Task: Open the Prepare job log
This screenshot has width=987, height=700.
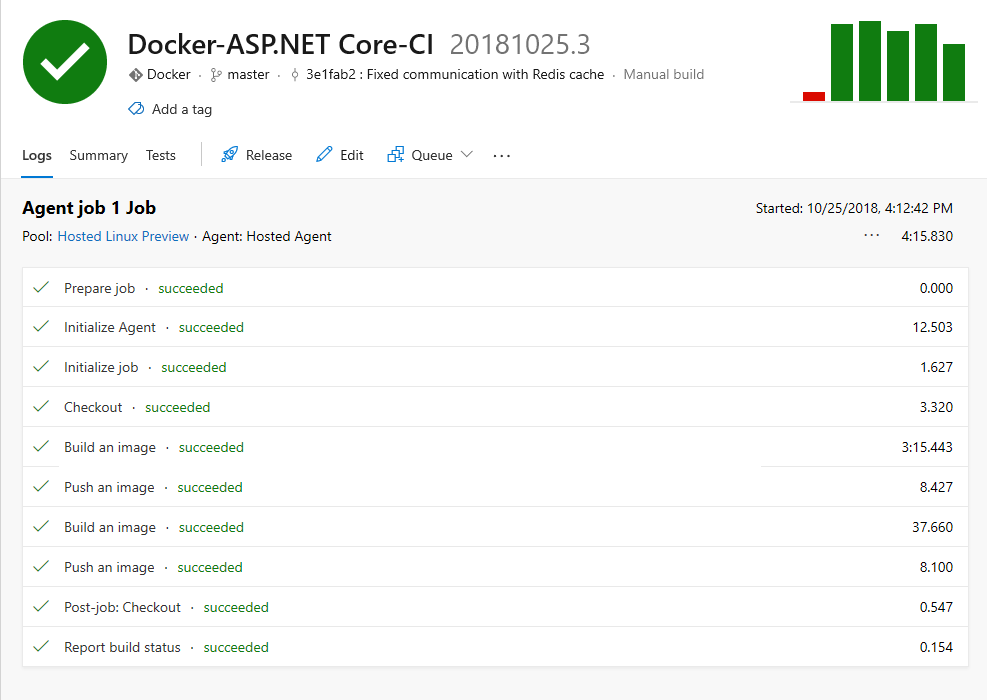Action: tap(495, 288)
